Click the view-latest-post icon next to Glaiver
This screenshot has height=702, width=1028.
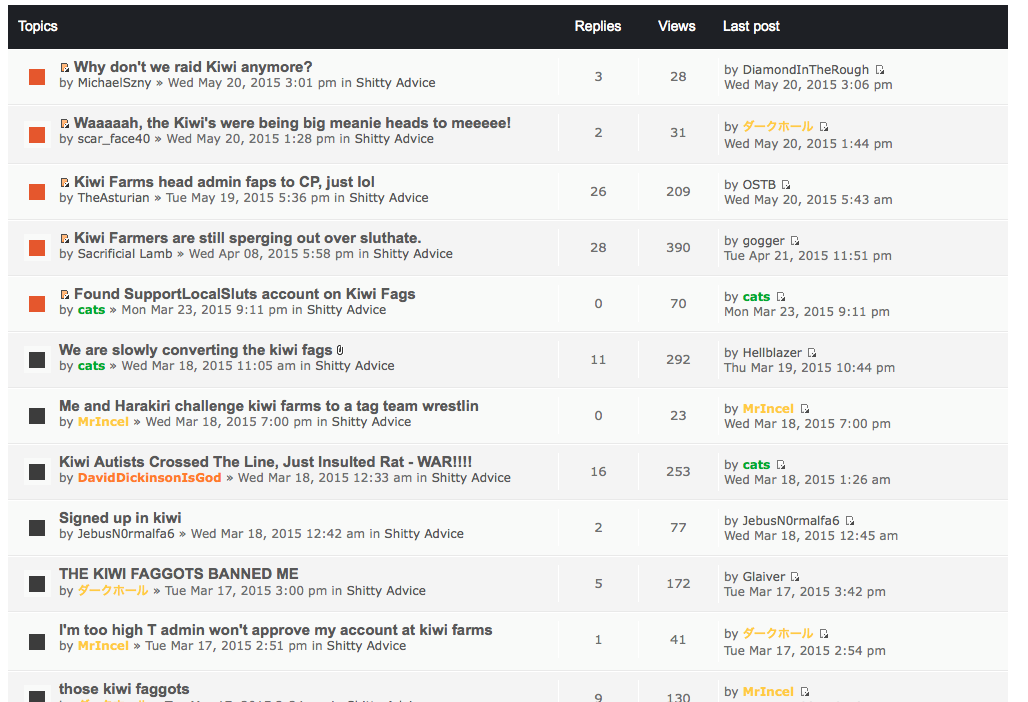click(x=795, y=577)
